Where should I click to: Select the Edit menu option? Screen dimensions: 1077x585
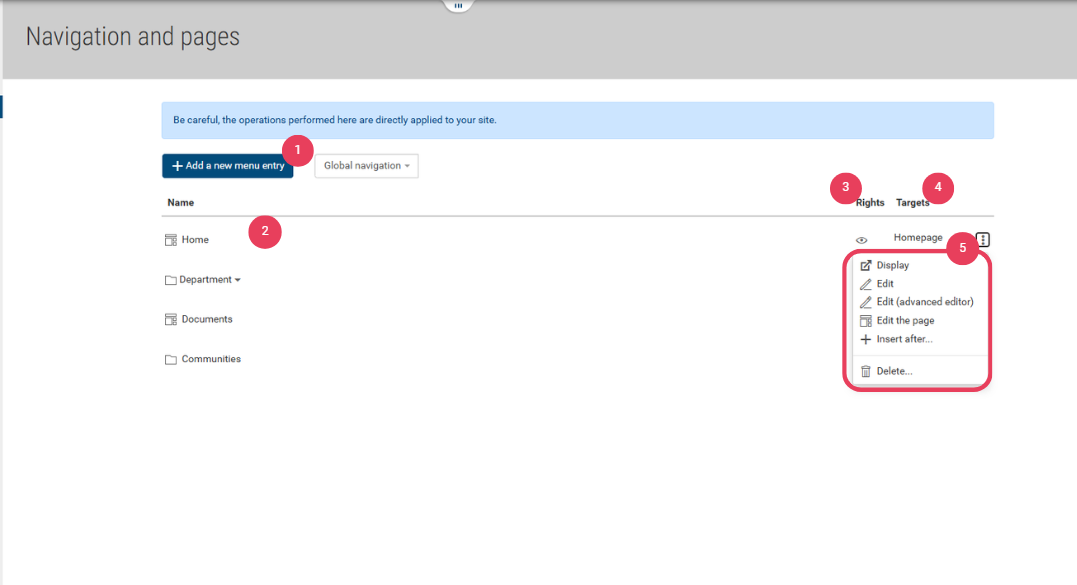885,284
